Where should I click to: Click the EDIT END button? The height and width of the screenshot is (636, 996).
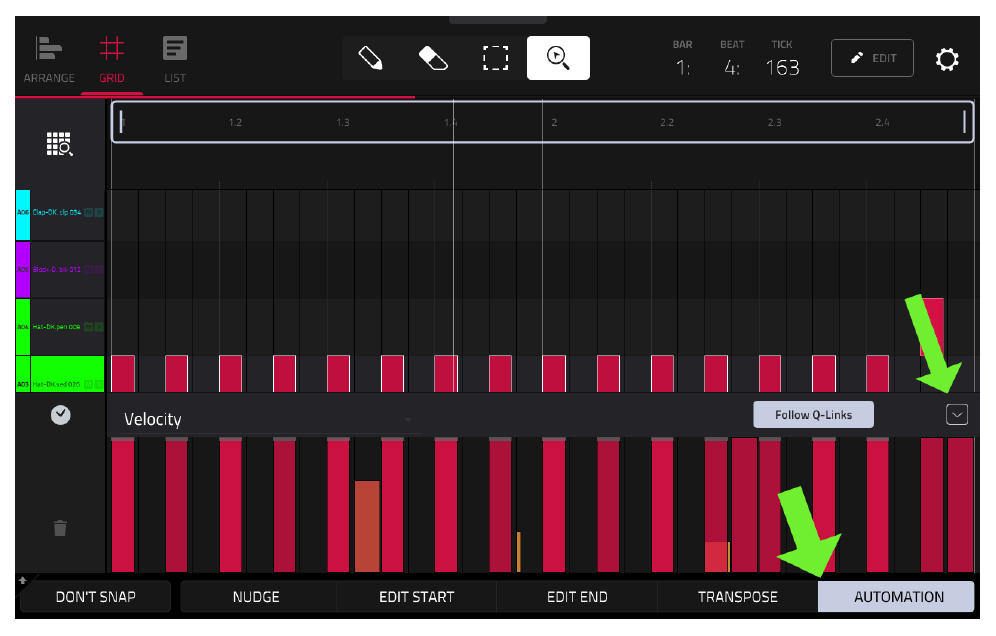click(x=577, y=597)
